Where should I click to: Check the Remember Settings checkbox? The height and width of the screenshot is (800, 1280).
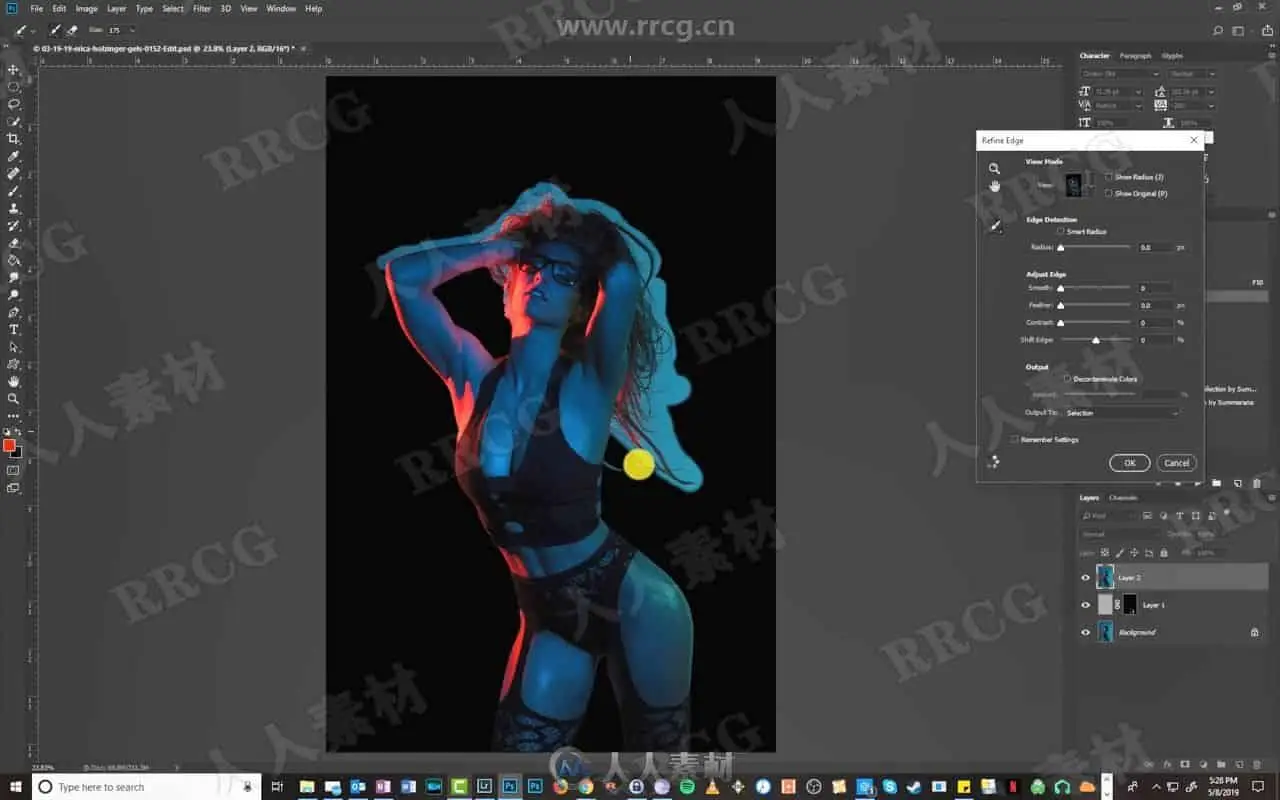tap(1015, 439)
